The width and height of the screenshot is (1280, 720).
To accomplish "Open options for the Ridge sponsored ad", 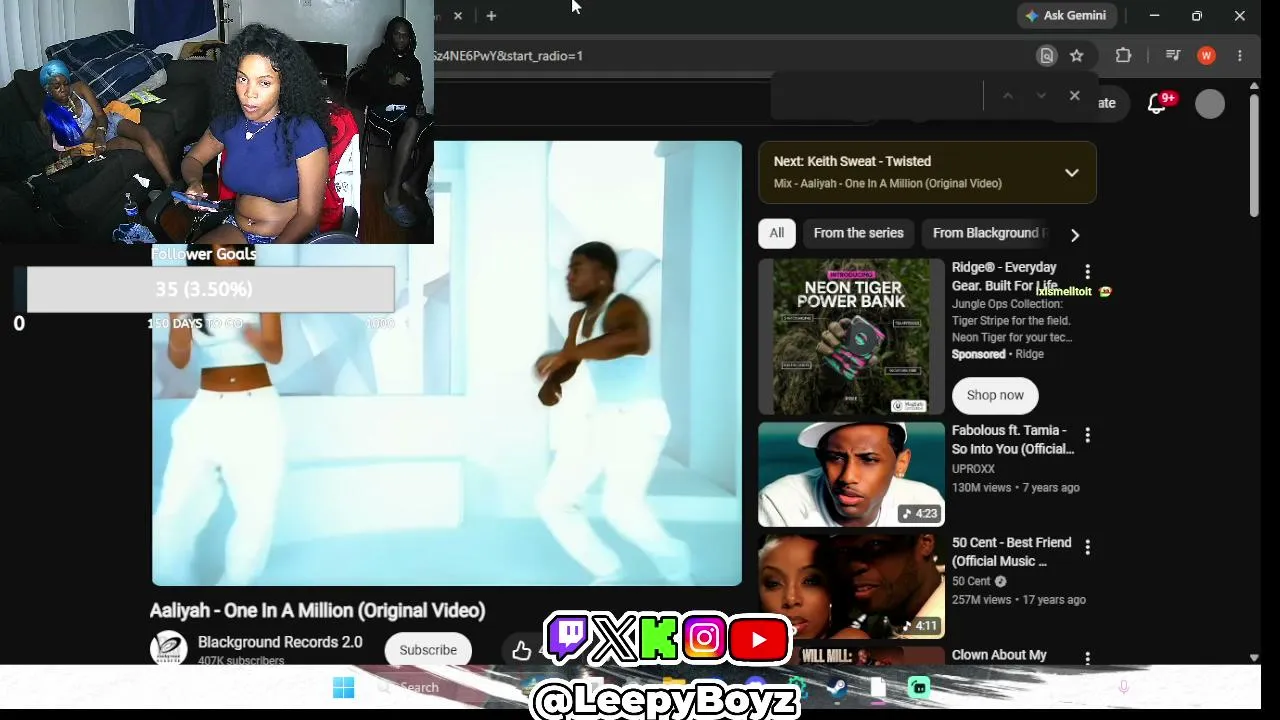I will click(1088, 272).
